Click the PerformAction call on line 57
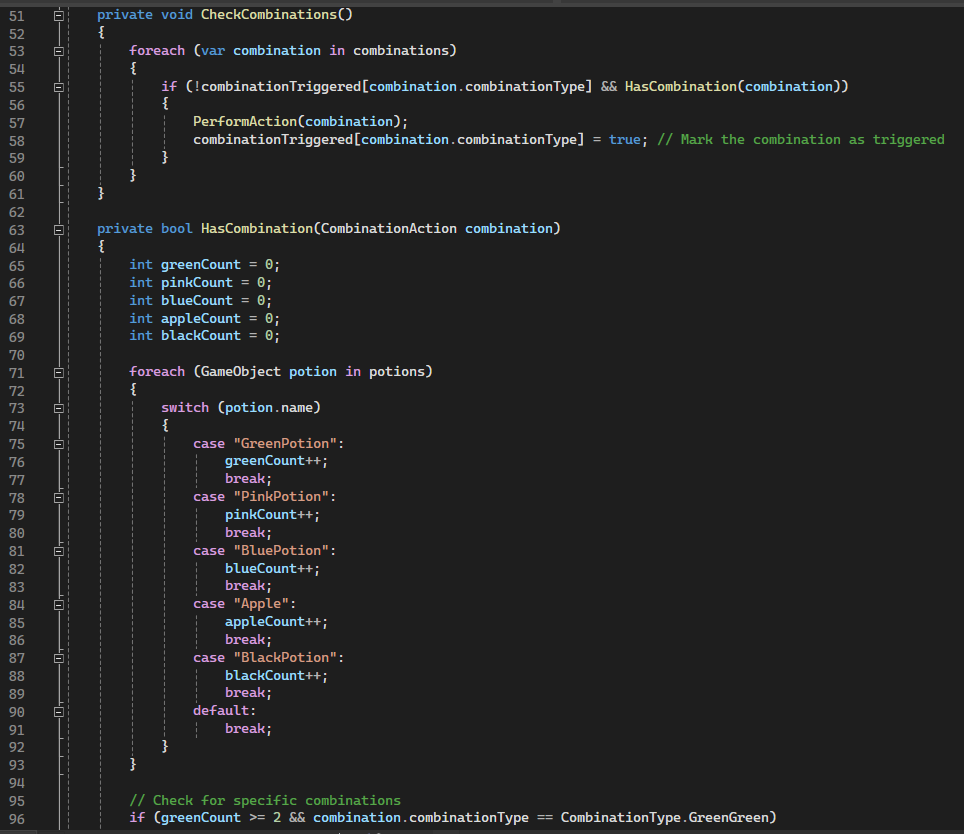964x834 pixels. [245, 122]
